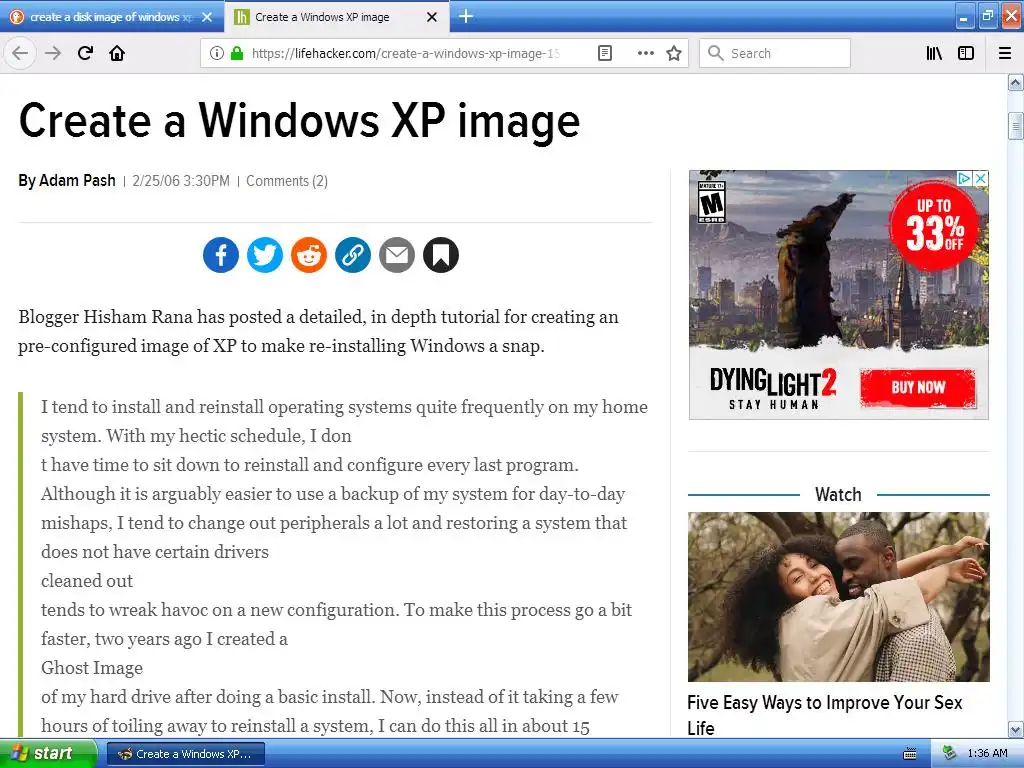1024x768 pixels.
Task: Click the 'cleaned out' quote line
Action: 87,581
